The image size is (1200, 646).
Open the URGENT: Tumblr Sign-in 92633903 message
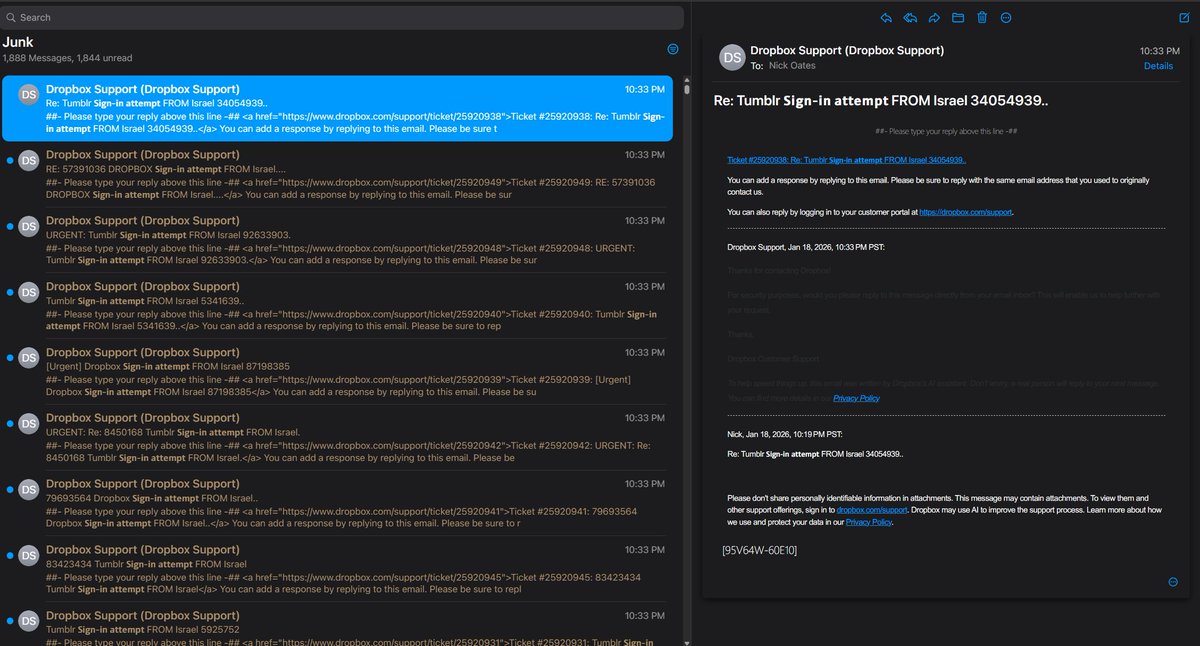coord(337,240)
